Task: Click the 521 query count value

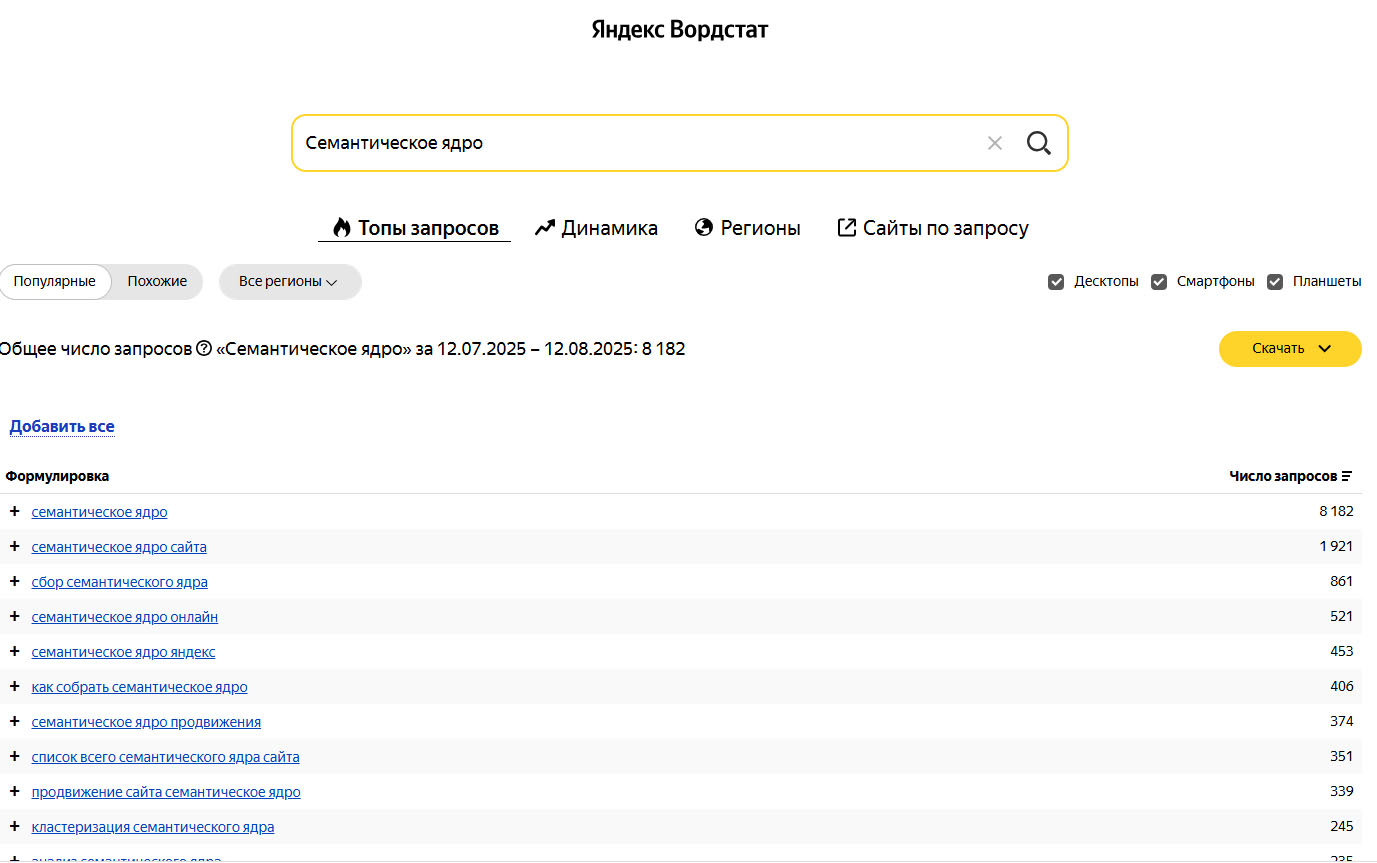Action: click(1341, 616)
